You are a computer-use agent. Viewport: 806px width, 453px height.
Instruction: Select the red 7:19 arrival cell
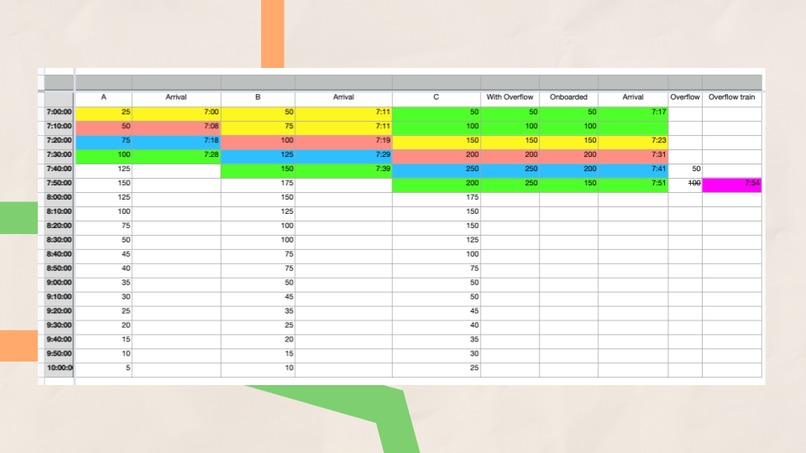point(343,140)
